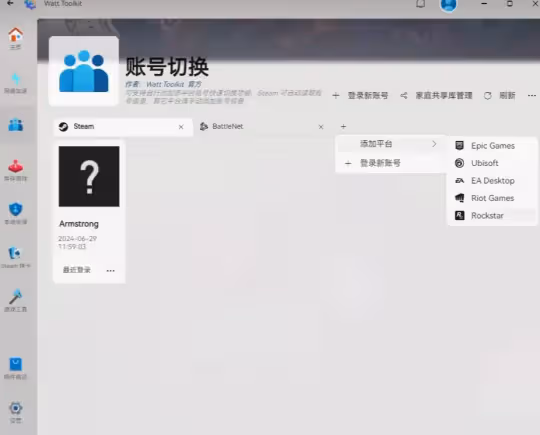
Task: Open Armstrong card more options ellipsis
Action: point(111,271)
